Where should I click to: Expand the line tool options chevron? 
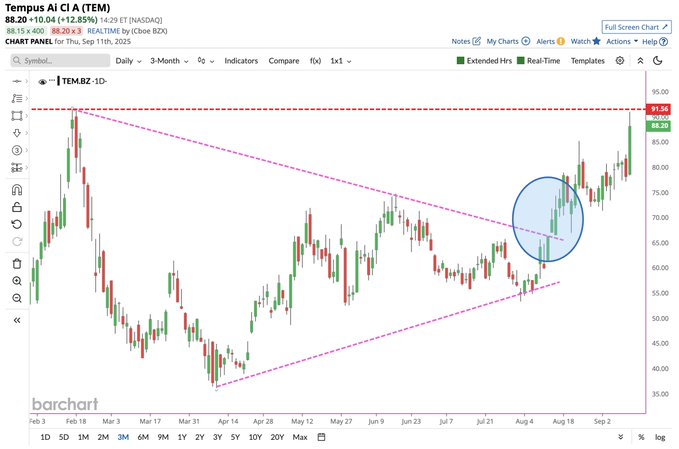(27, 81)
